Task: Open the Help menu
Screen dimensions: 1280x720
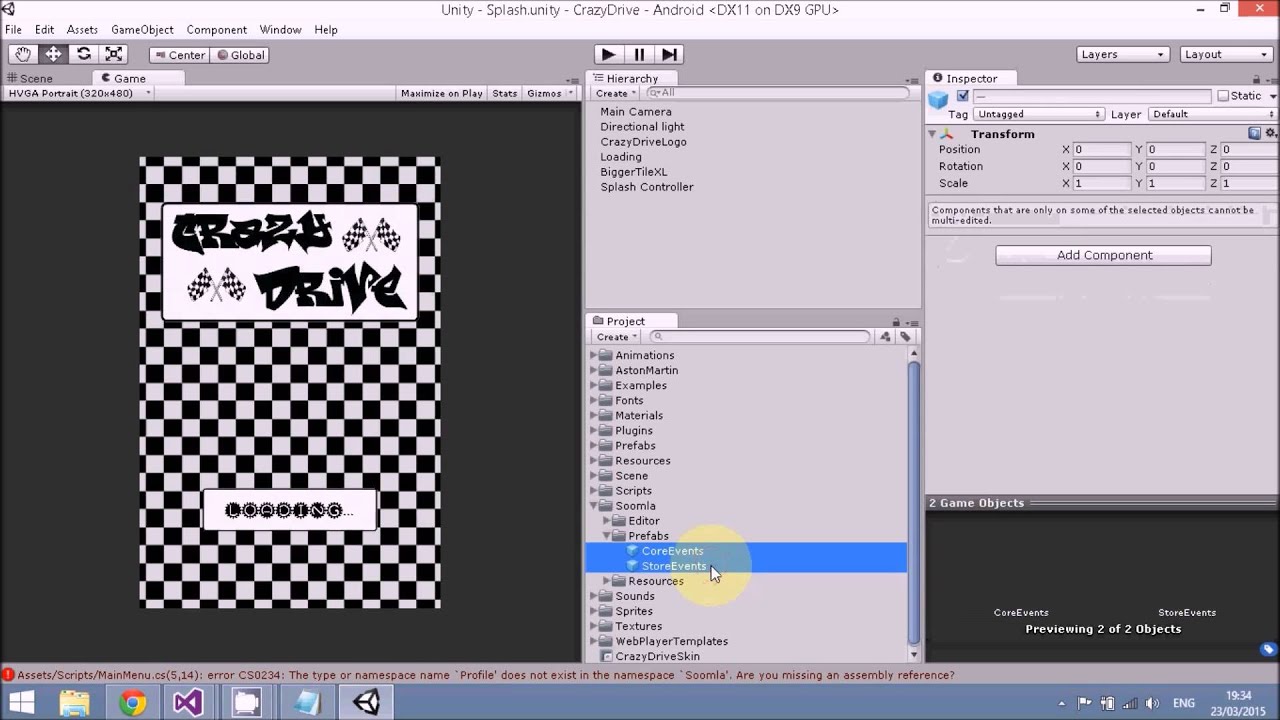Action: tap(326, 30)
